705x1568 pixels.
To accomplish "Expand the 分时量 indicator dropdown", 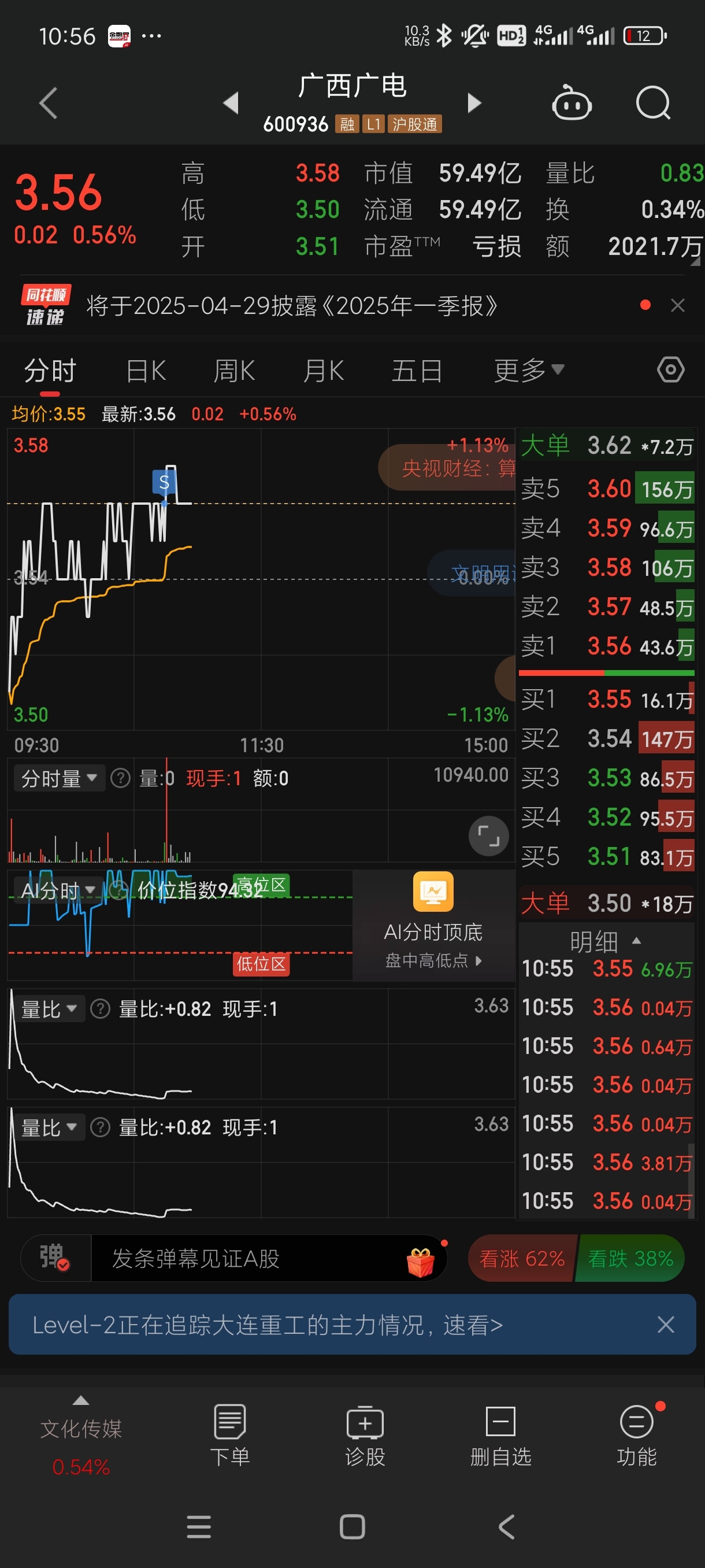I will click(59, 778).
